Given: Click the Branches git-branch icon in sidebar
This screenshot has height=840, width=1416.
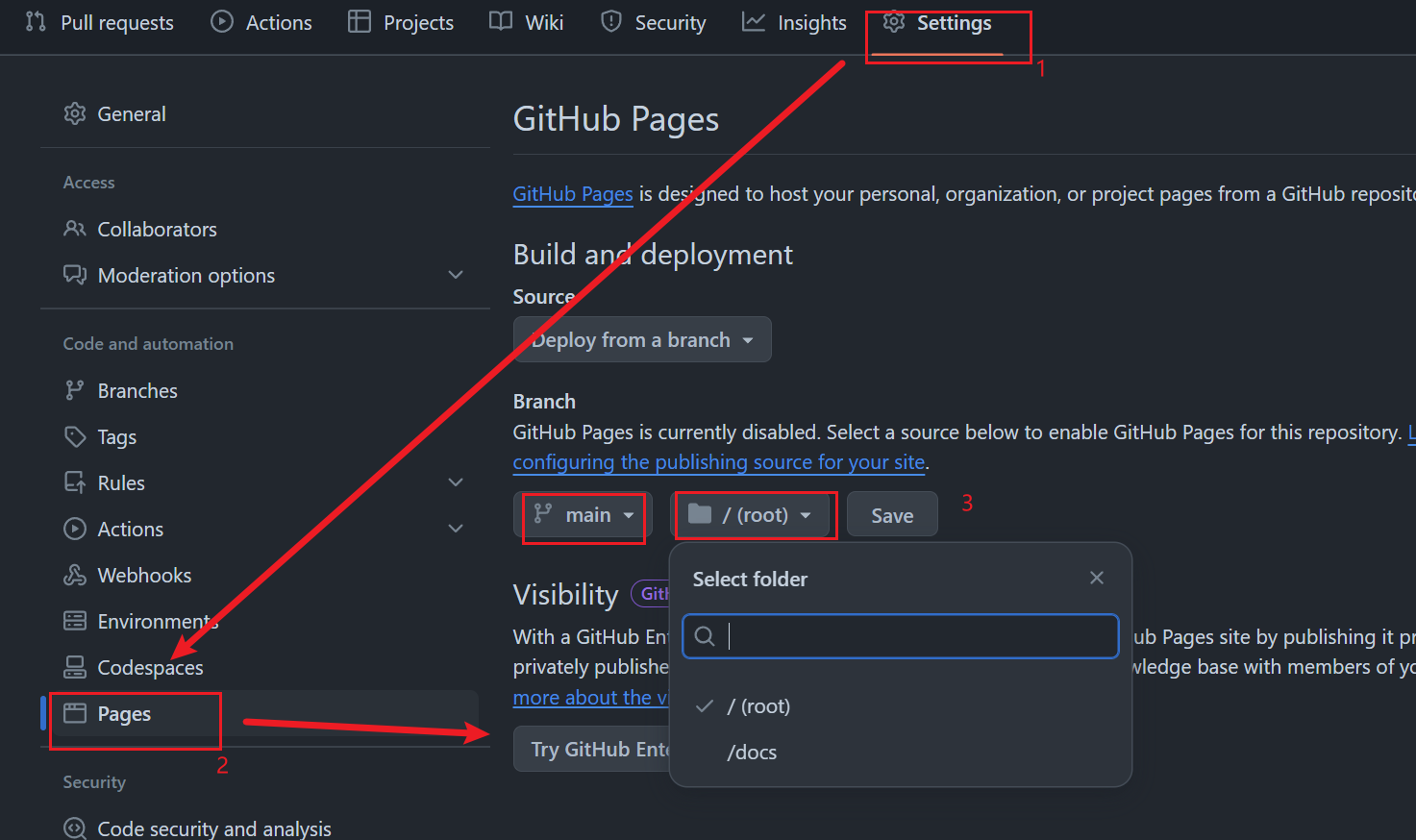Looking at the screenshot, I should [75, 390].
